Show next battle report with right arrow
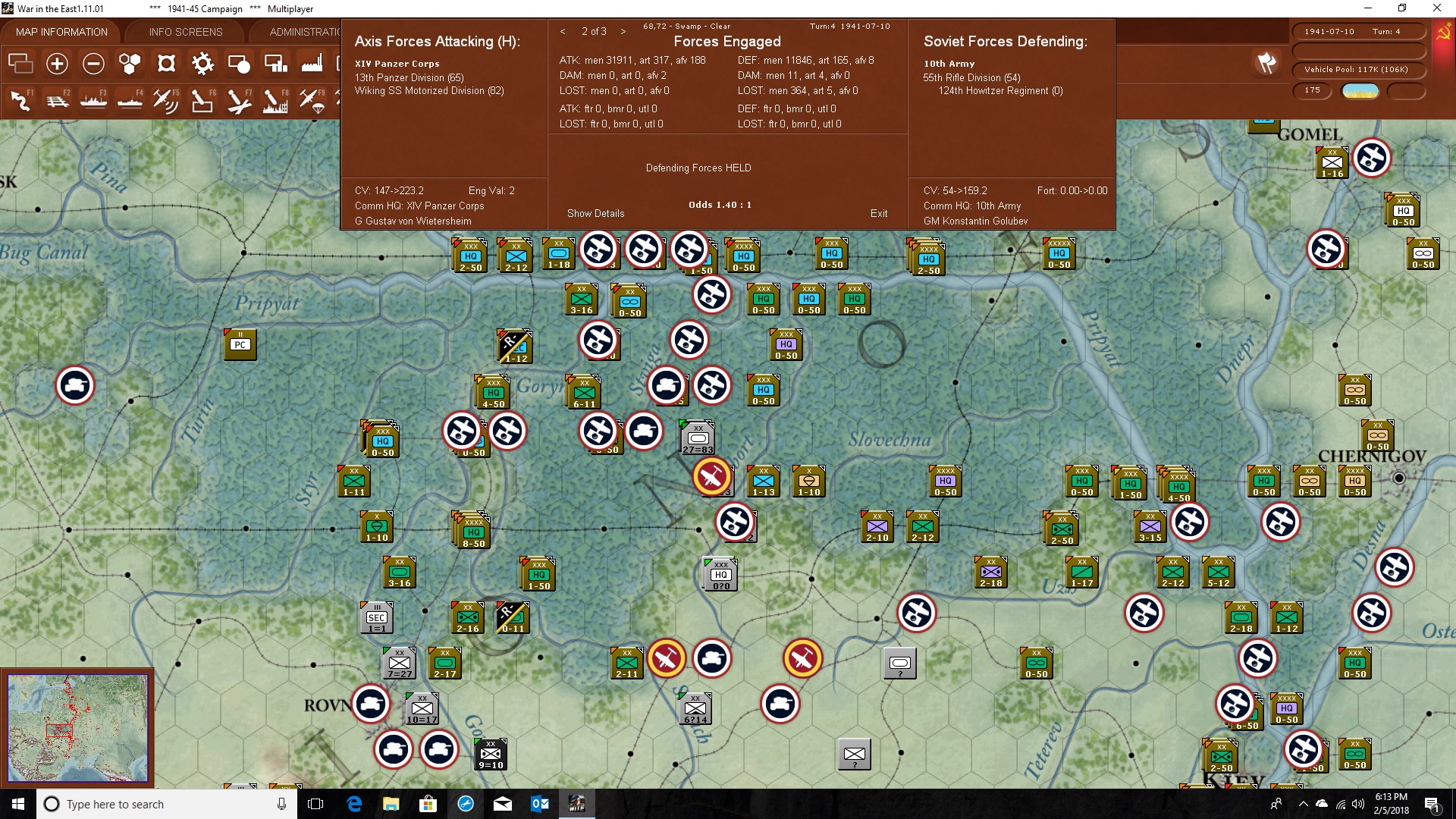Image resolution: width=1456 pixels, height=819 pixels. pos(623,31)
